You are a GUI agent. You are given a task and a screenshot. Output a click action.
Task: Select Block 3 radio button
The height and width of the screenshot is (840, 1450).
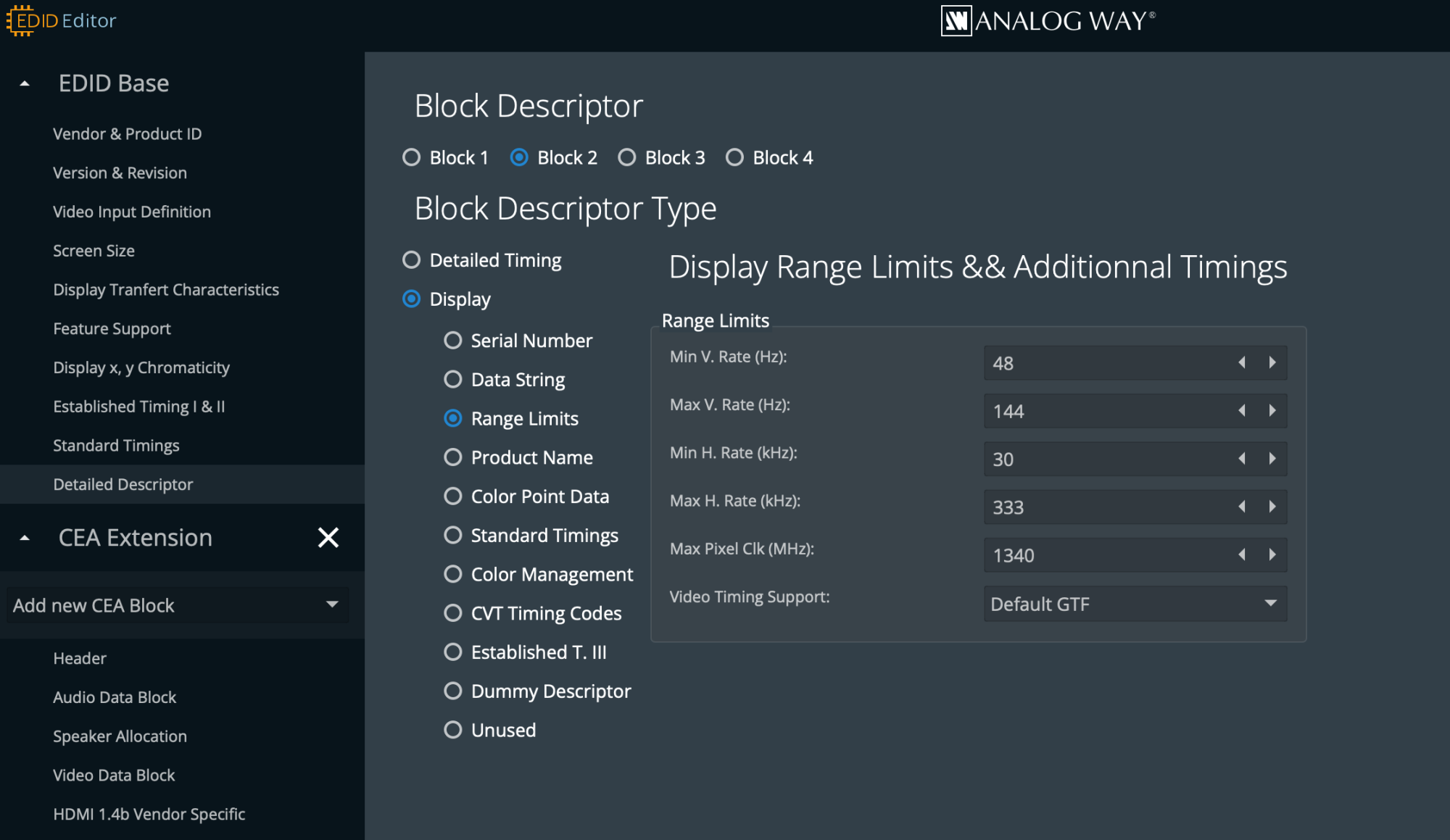627,157
